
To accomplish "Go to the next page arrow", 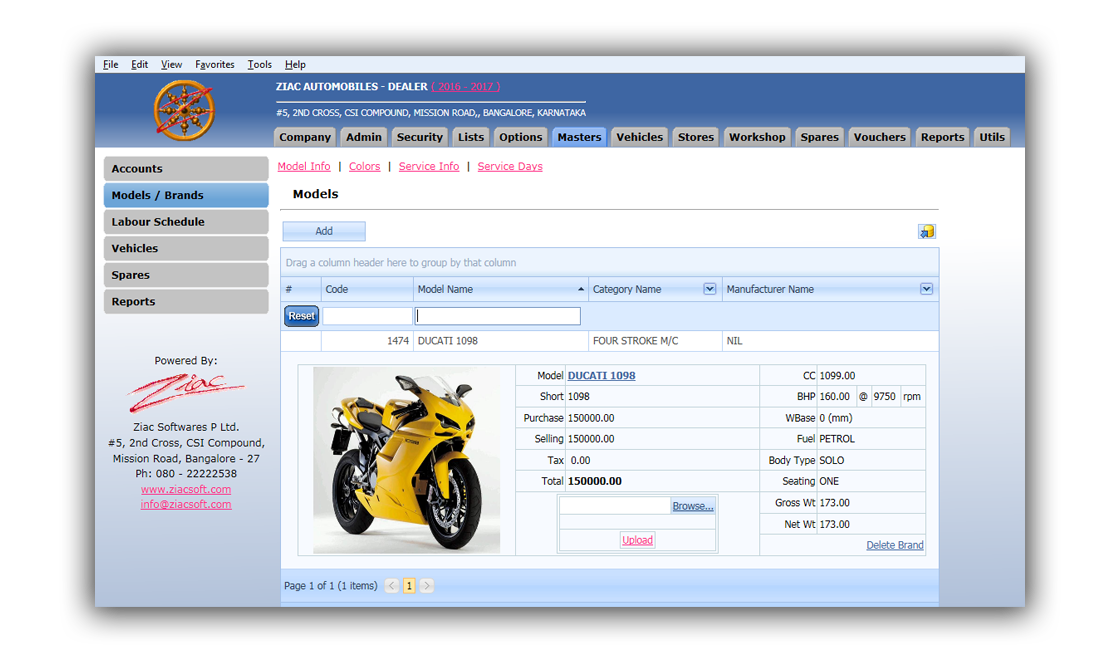I will coord(426,586).
